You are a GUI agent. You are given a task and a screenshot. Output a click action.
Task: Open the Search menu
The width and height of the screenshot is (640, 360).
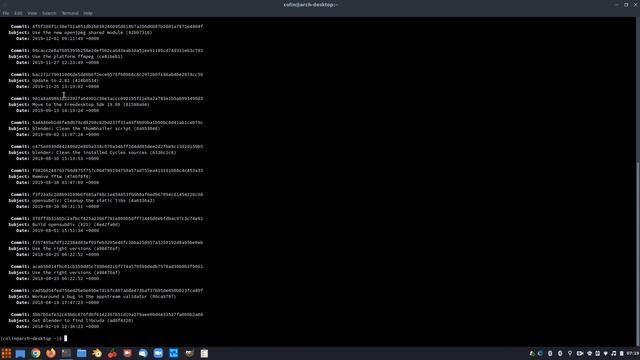[x=49, y=13]
